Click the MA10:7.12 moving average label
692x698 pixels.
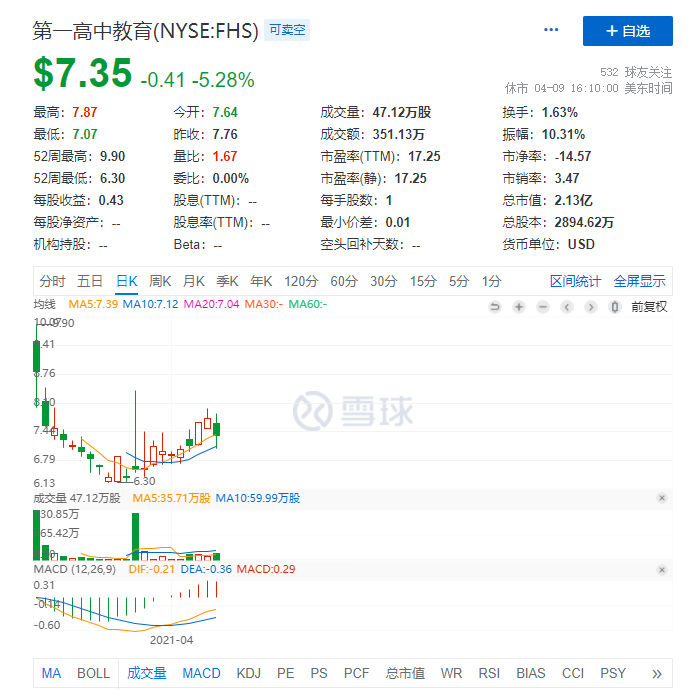click(150, 304)
